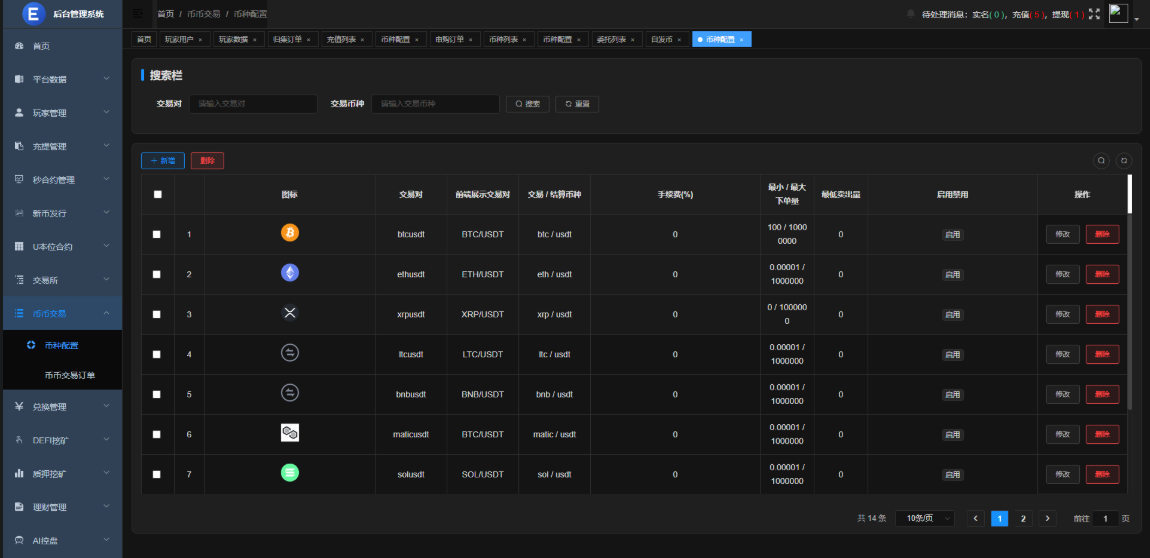Screen dimensions: 1150x558
Task: Click the 交易对 search input field
Action: pos(253,104)
